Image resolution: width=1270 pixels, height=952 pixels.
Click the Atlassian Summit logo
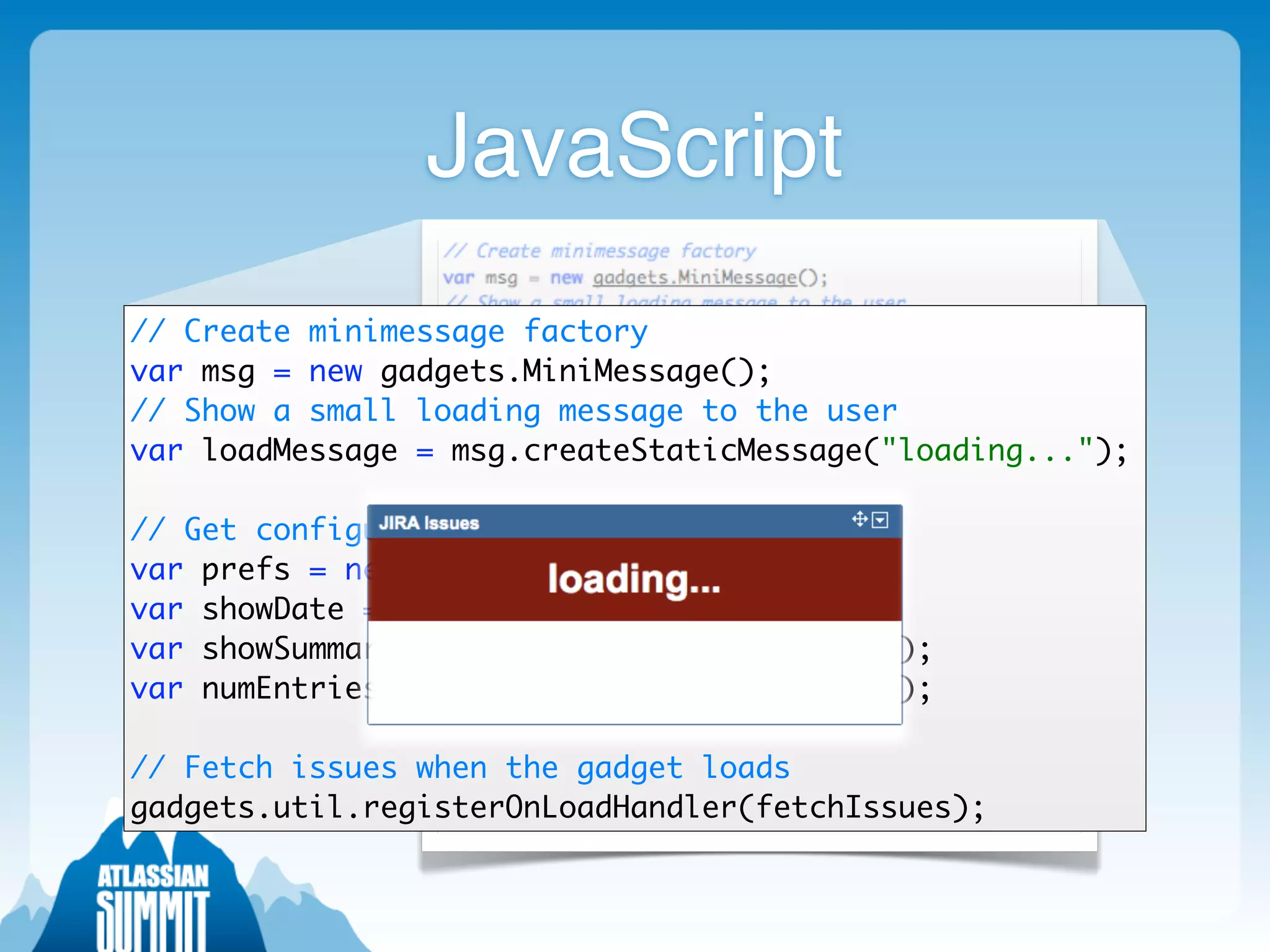(x=153, y=906)
